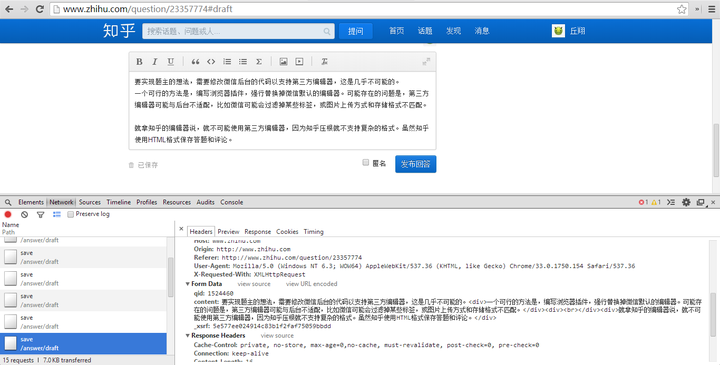720x365 pixels.
Task: Open the 消息 navigation item
Action: point(482,31)
